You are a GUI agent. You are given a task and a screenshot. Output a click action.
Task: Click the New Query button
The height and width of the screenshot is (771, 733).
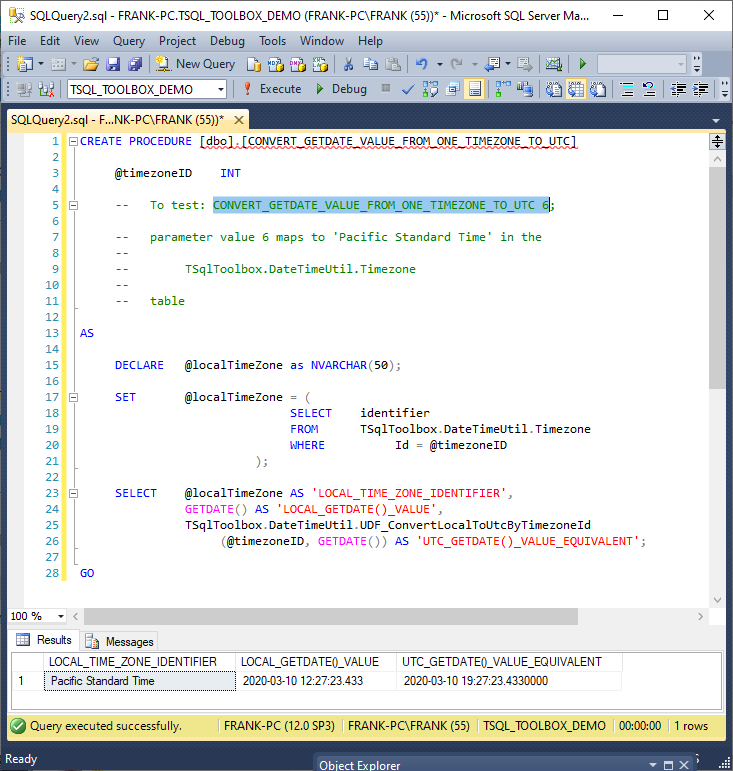click(195, 64)
